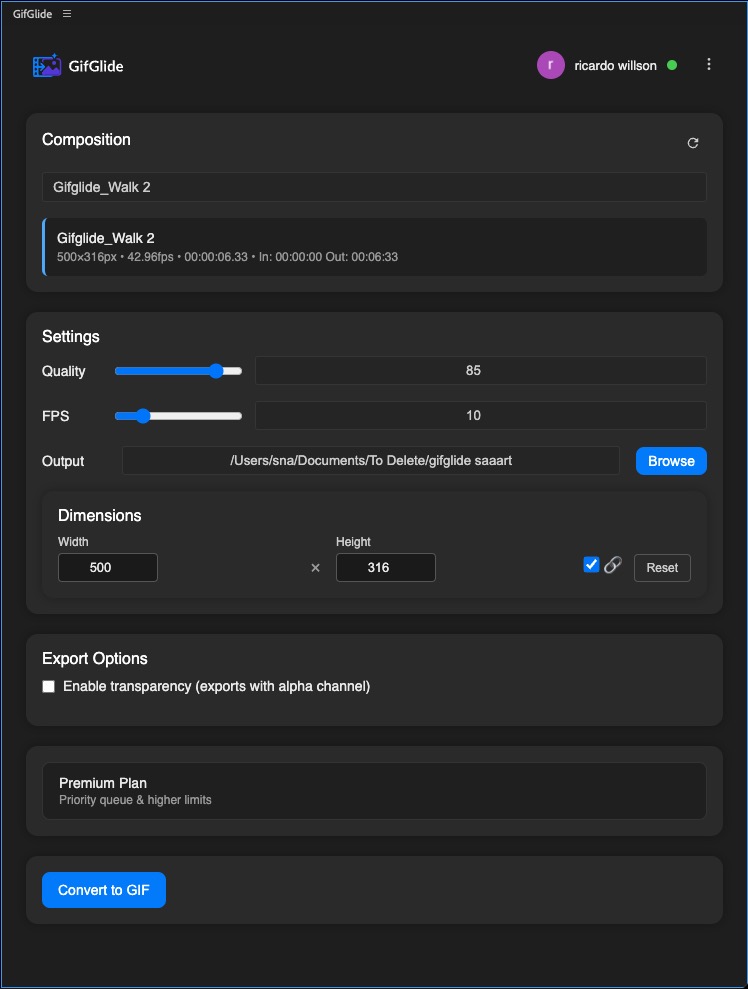Select the Gifglide_Walk 2 composition entry

374,246
